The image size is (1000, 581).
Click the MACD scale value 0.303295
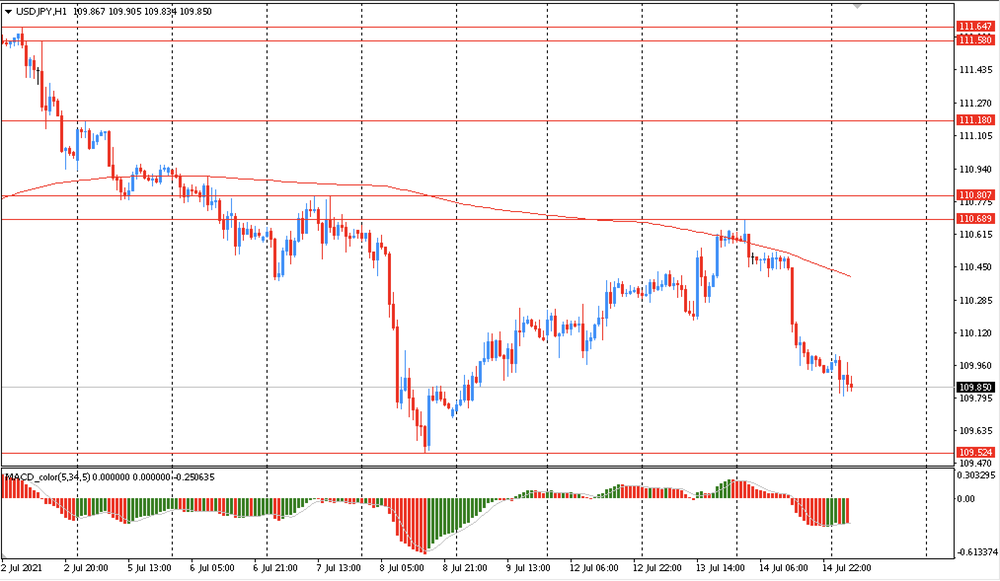click(x=976, y=476)
